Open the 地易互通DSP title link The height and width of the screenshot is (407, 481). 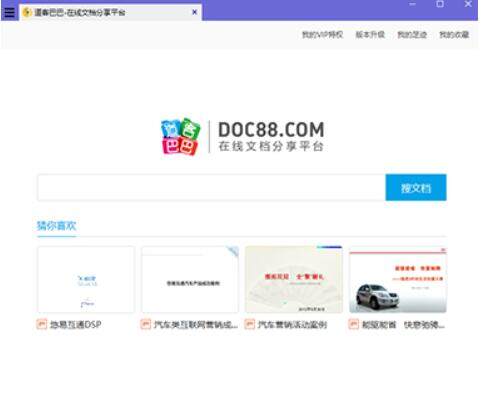[x=76, y=324]
